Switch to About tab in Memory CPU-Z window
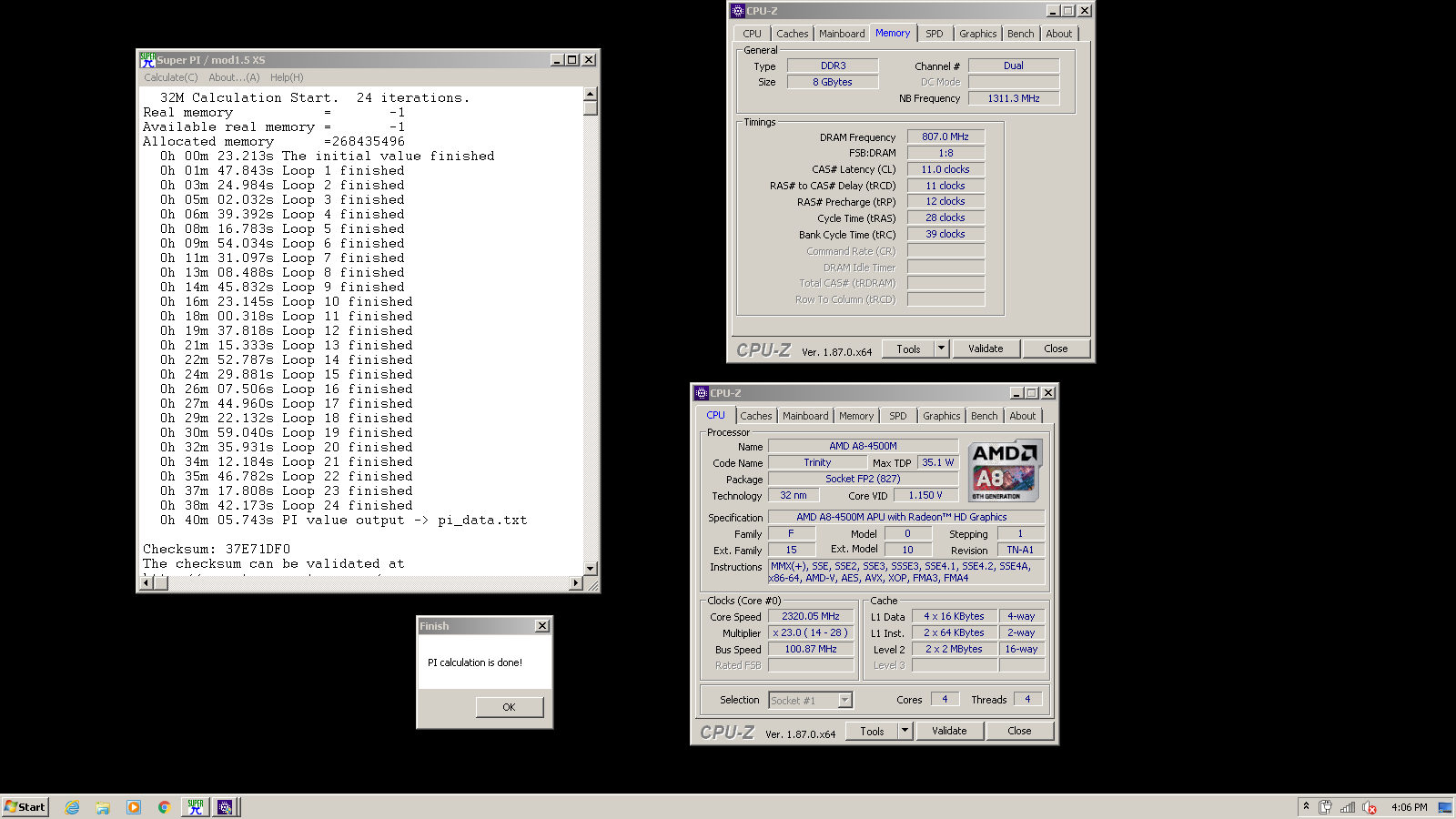The image size is (1456, 819). 1058,34
